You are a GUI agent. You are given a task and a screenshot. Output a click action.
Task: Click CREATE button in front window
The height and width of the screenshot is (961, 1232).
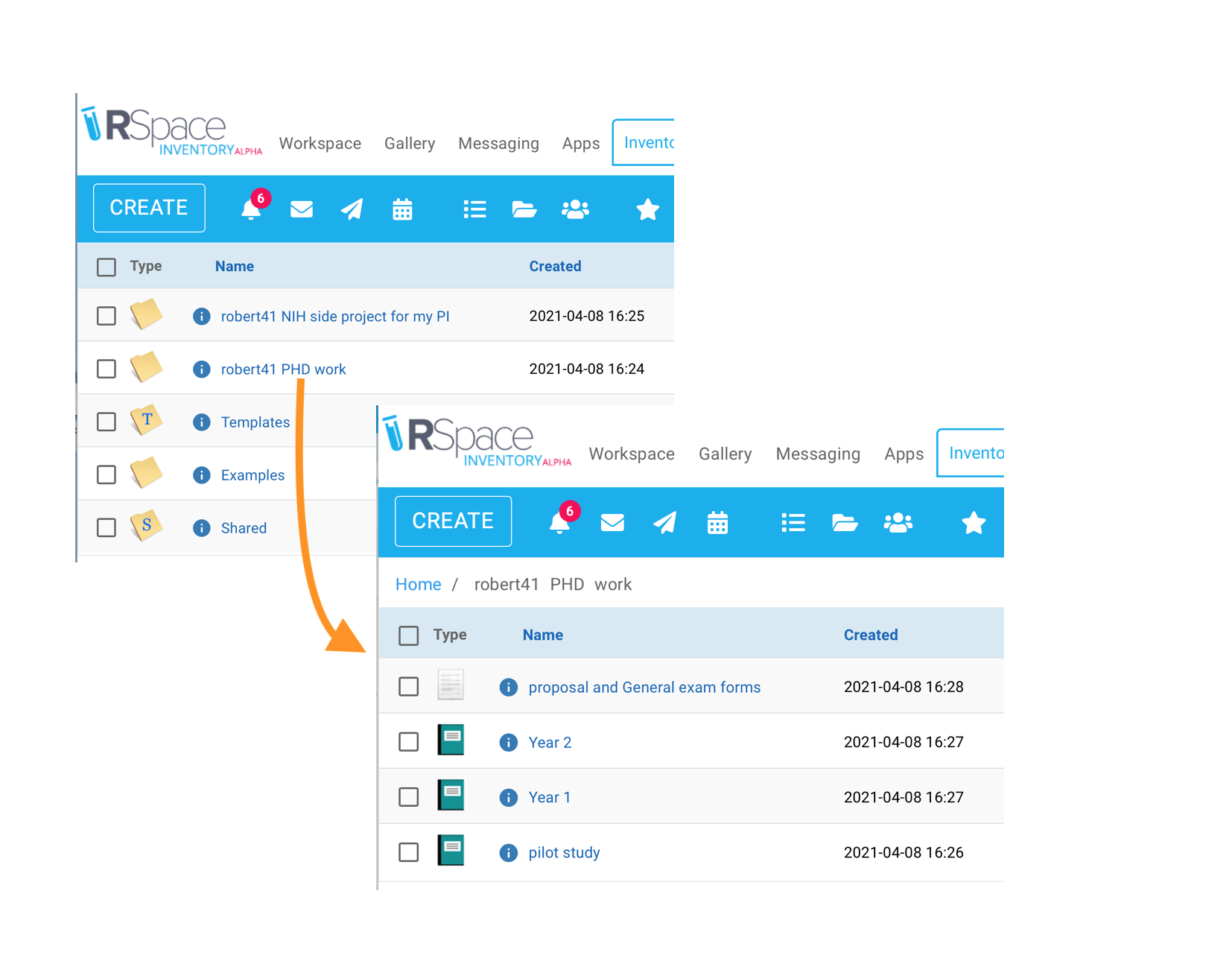(453, 521)
